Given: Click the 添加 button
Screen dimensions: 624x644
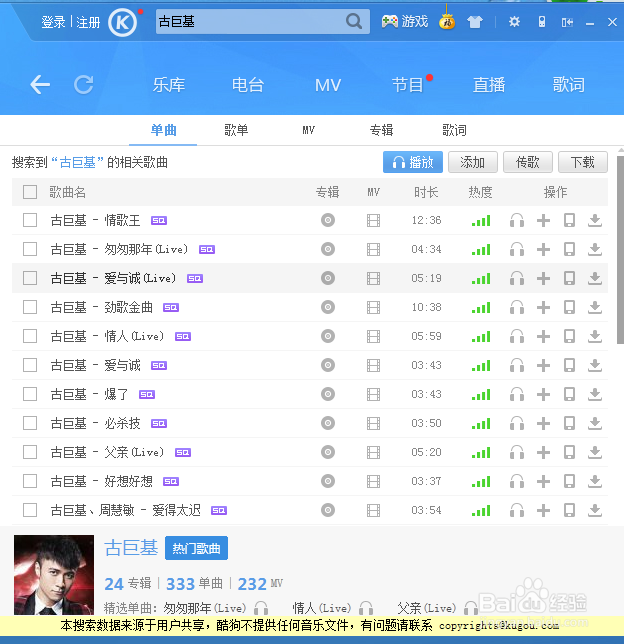Looking at the screenshot, I should [472, 162].
